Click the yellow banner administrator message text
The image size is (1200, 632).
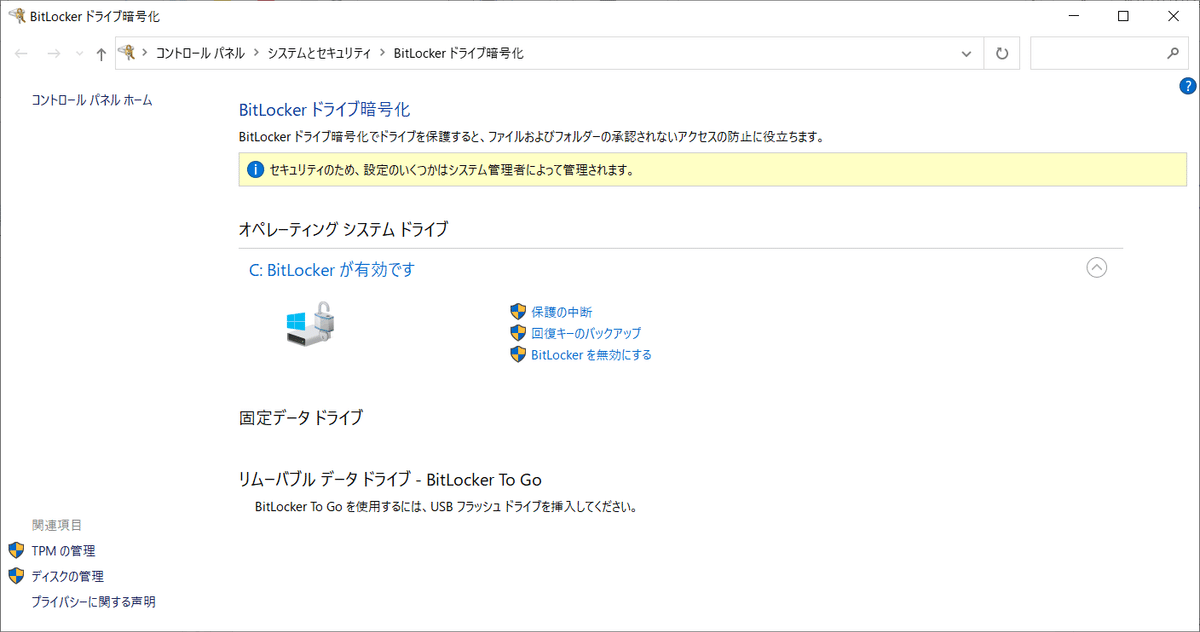coord(451,171)
